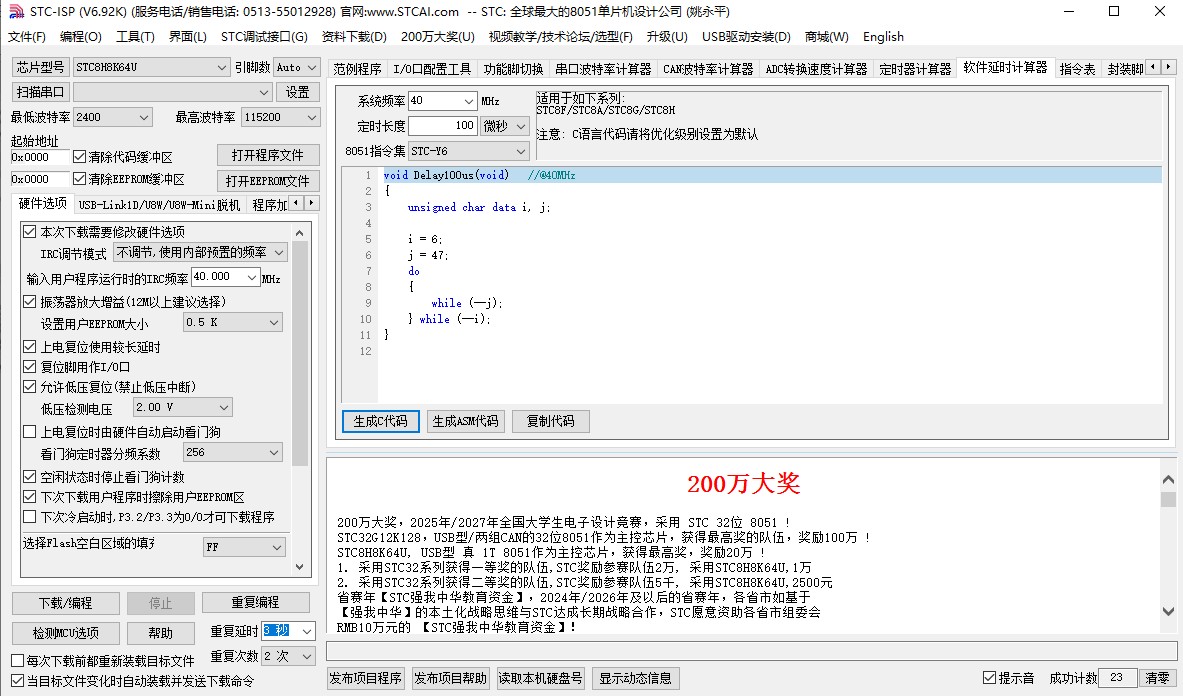
Task: Toggle 当目标文件变化时自动装载并发送下载命令
Action: [17, 680]
